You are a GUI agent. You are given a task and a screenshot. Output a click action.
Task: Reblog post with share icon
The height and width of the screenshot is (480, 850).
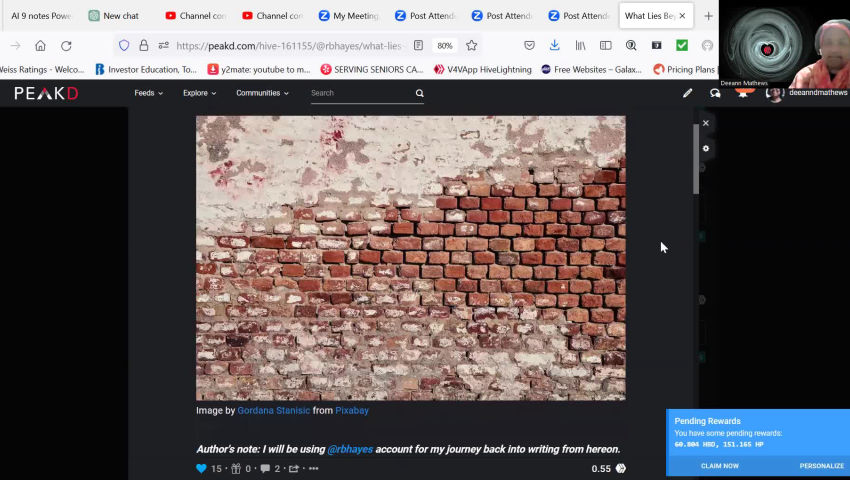click(294, 469)
